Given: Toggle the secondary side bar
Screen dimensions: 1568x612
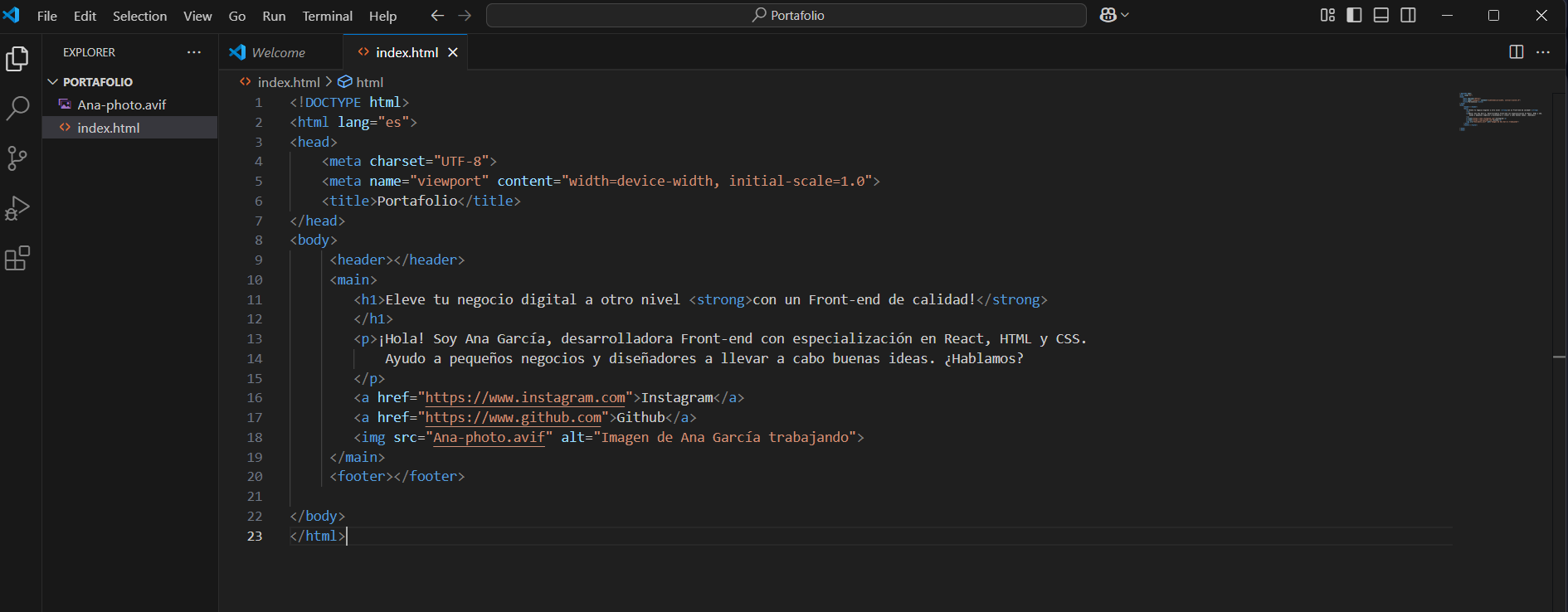Looking at the screenshot, I should click(x=1408, y=15).
